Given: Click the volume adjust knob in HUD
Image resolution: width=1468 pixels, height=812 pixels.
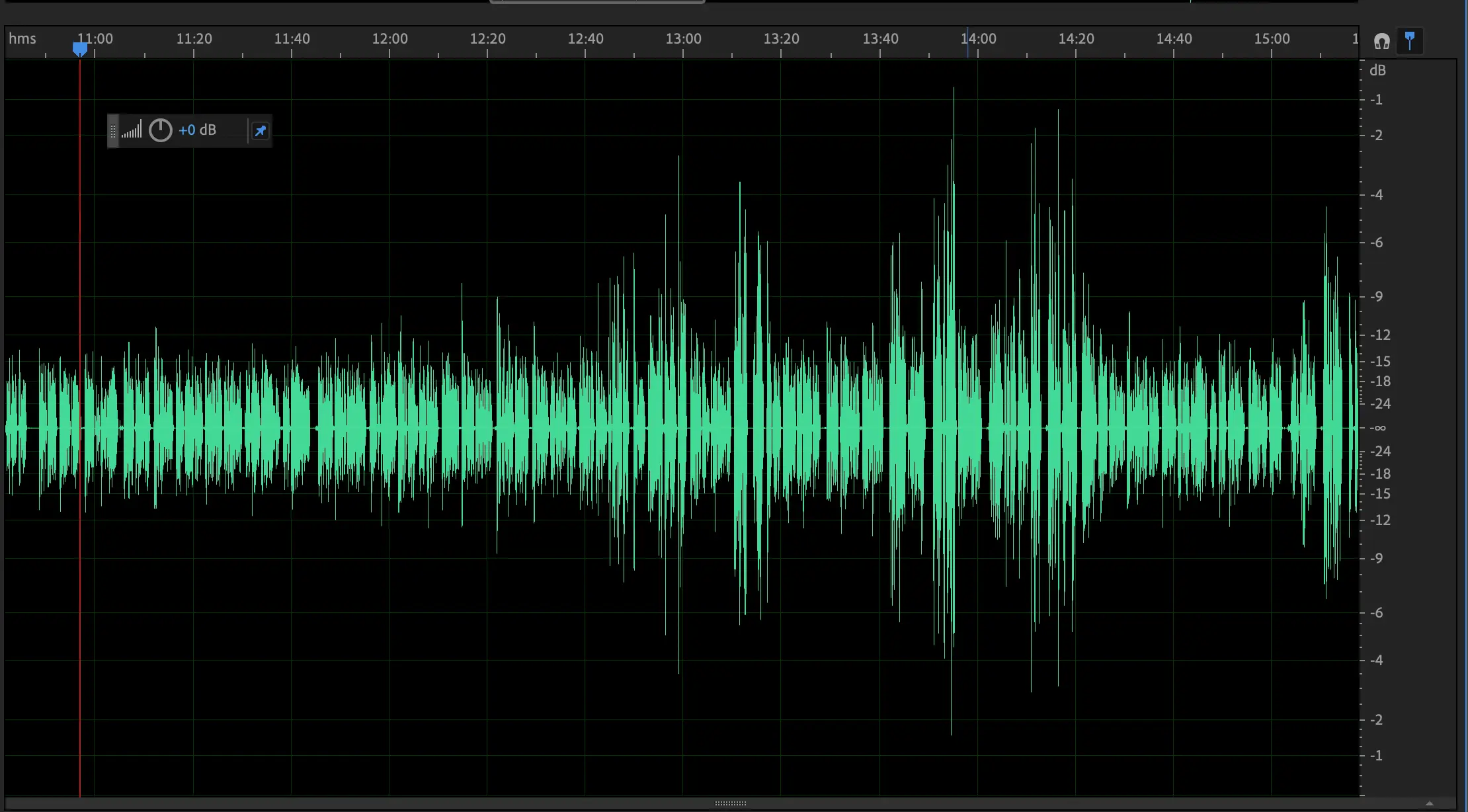Looking at the screenshot, I should click(160, 130).
